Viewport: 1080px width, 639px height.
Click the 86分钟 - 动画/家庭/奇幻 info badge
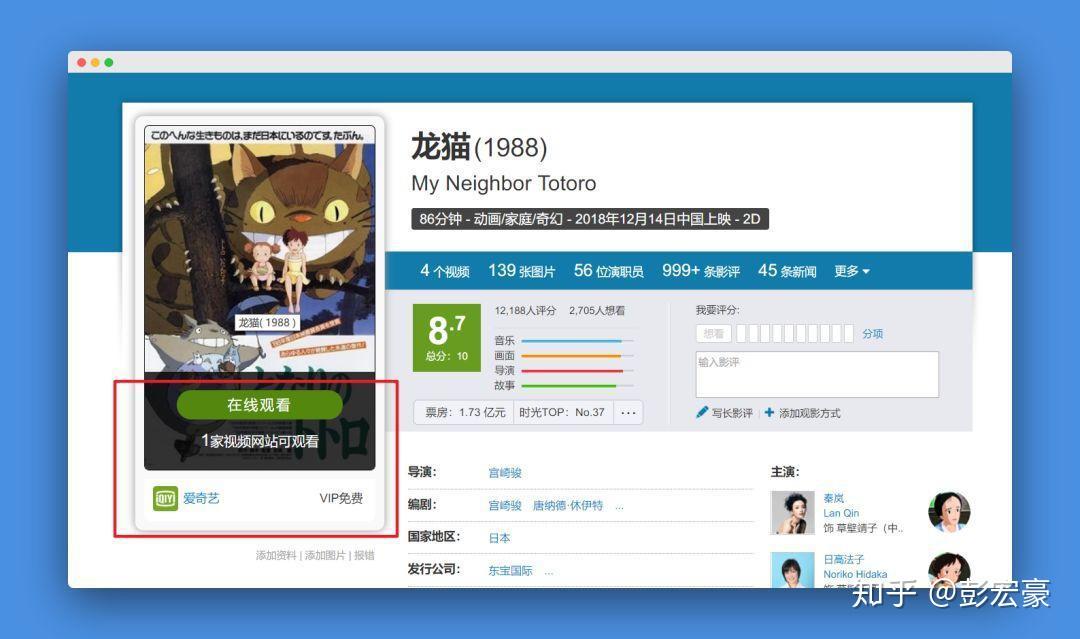pyautogui.click(x=590, y=219)
